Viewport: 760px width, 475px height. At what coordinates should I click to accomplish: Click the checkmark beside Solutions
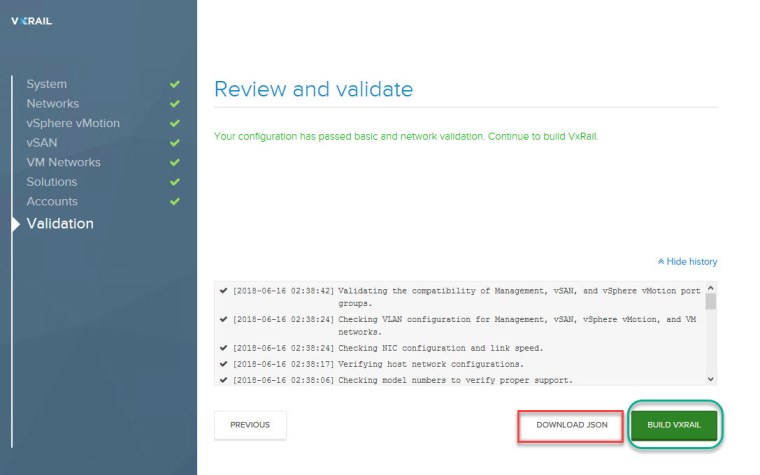click(x=175, y=182)
